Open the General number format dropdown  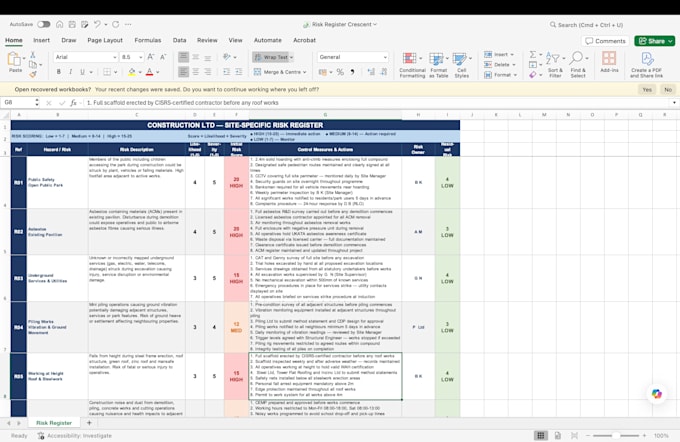pyautogui.click(x=385, y=57)
